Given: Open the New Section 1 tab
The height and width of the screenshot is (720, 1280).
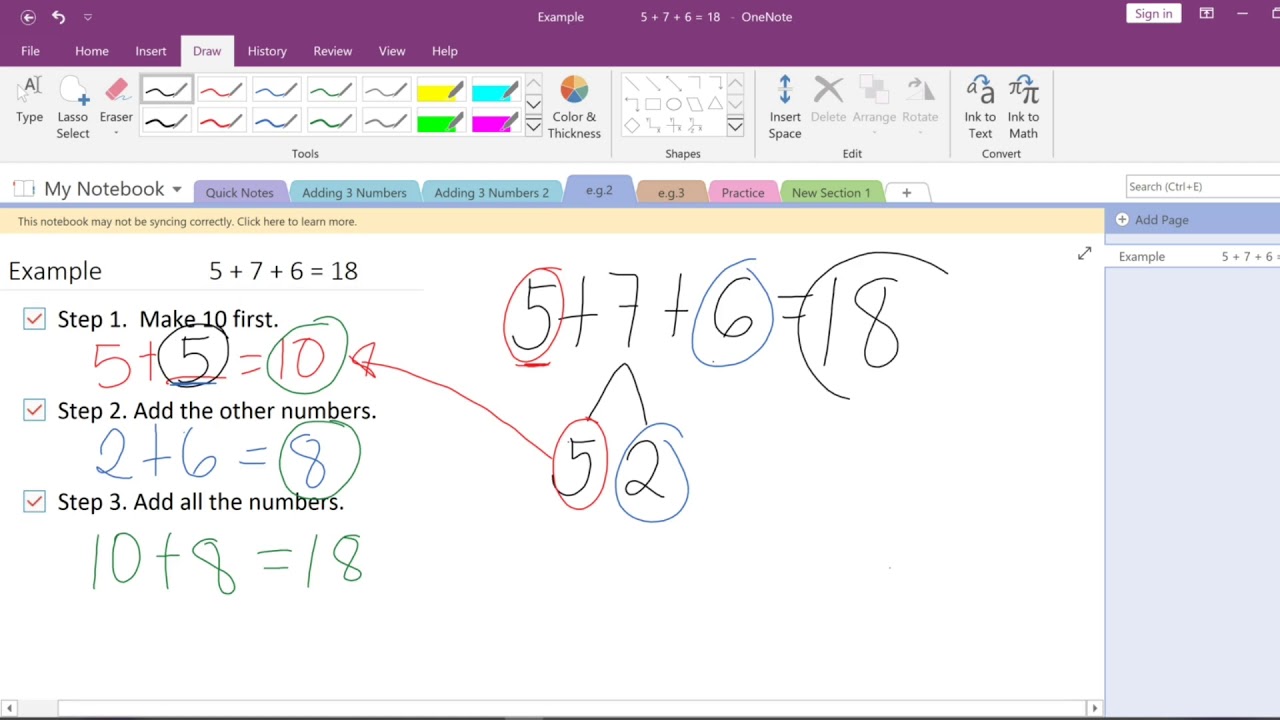Looking at the screenshot, I should 831,193.
